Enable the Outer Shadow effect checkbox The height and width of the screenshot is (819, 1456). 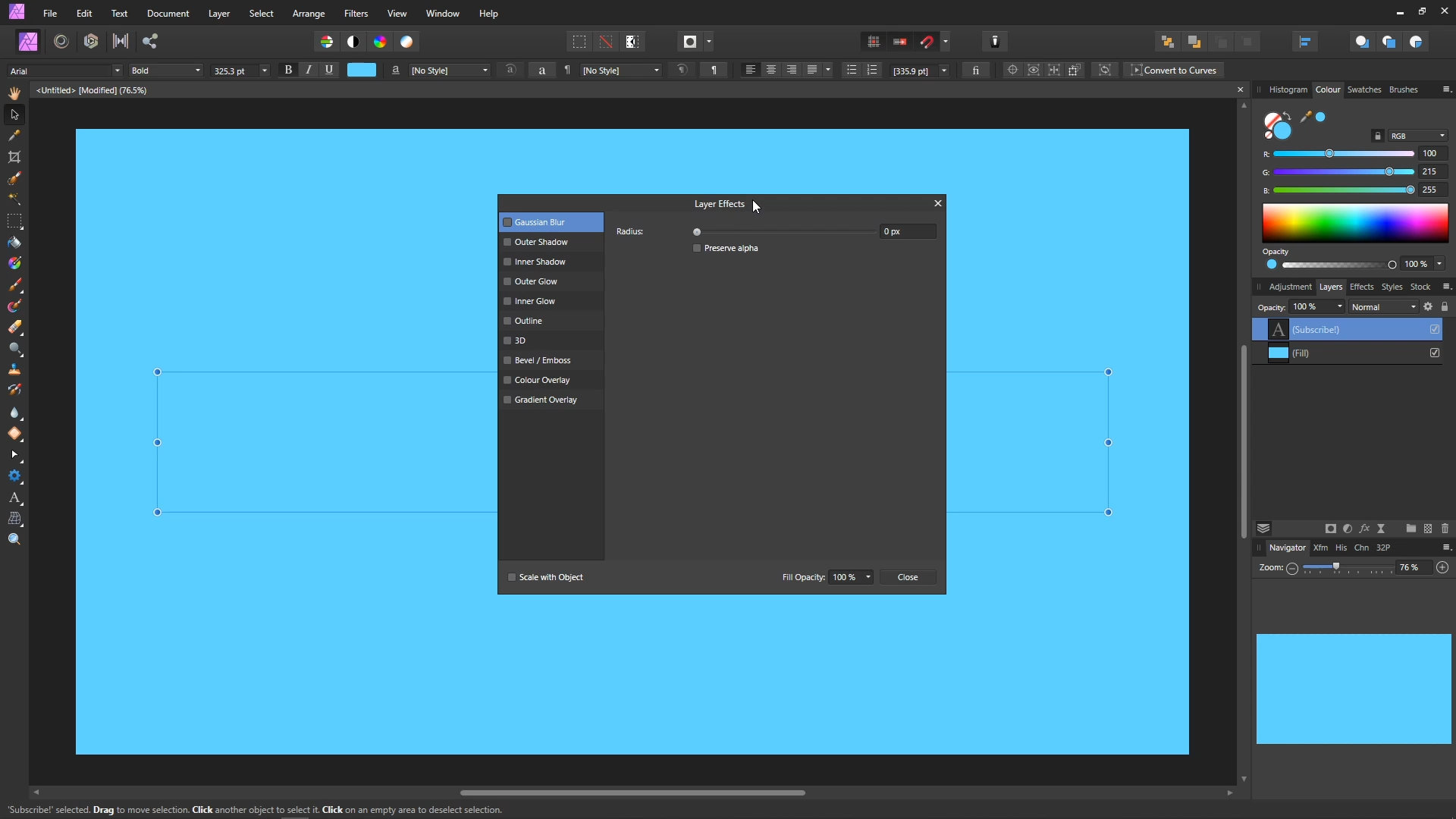click(507, 242)
